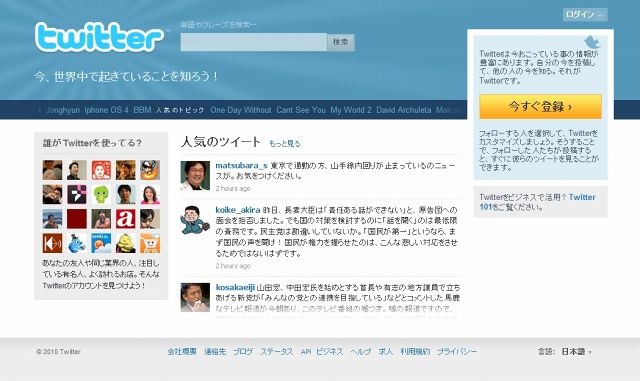Open ビジネス footer link

point(330,352)
